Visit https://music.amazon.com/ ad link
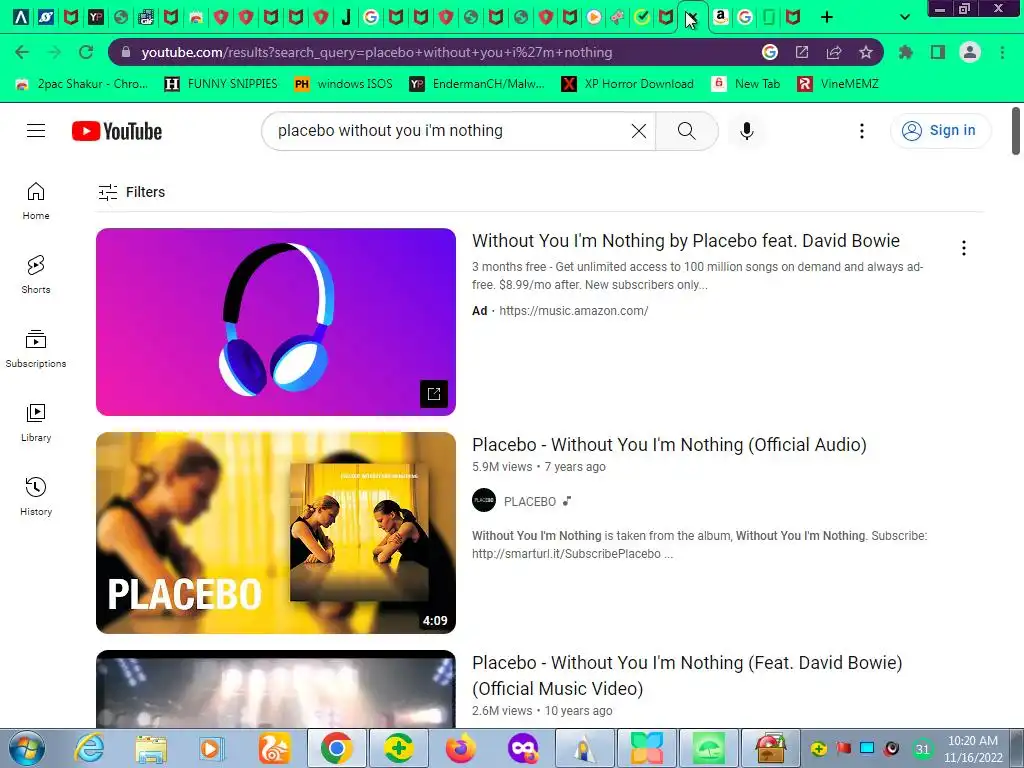The height and width of the screenshot is (768, 1024). point(573,311)
